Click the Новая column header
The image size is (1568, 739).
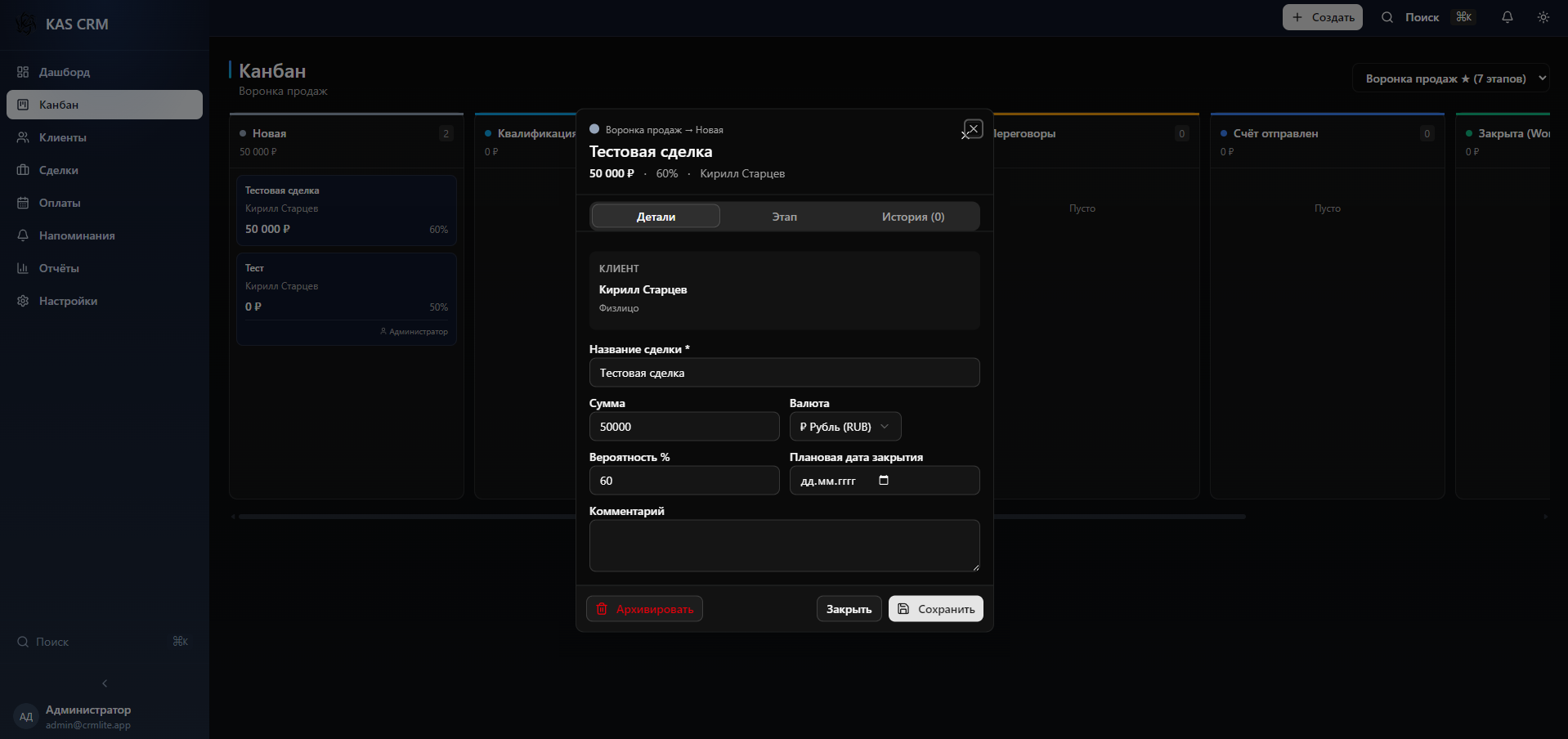(x=347, y=141)
